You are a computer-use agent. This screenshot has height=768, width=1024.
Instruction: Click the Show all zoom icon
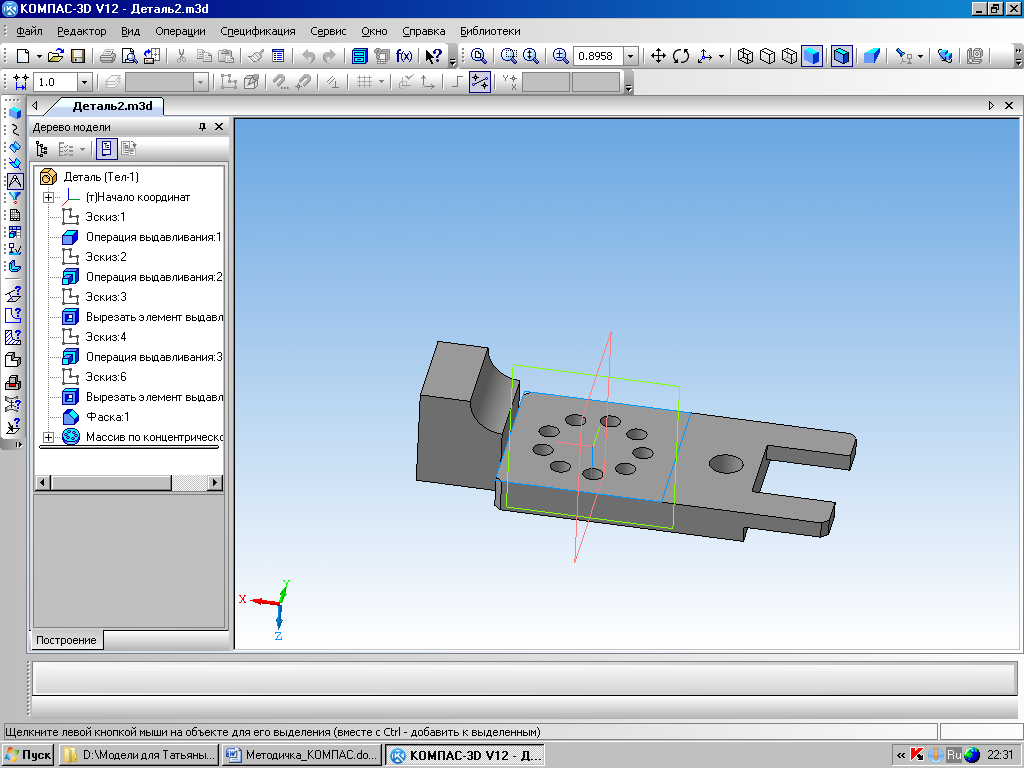coord(479,56)
